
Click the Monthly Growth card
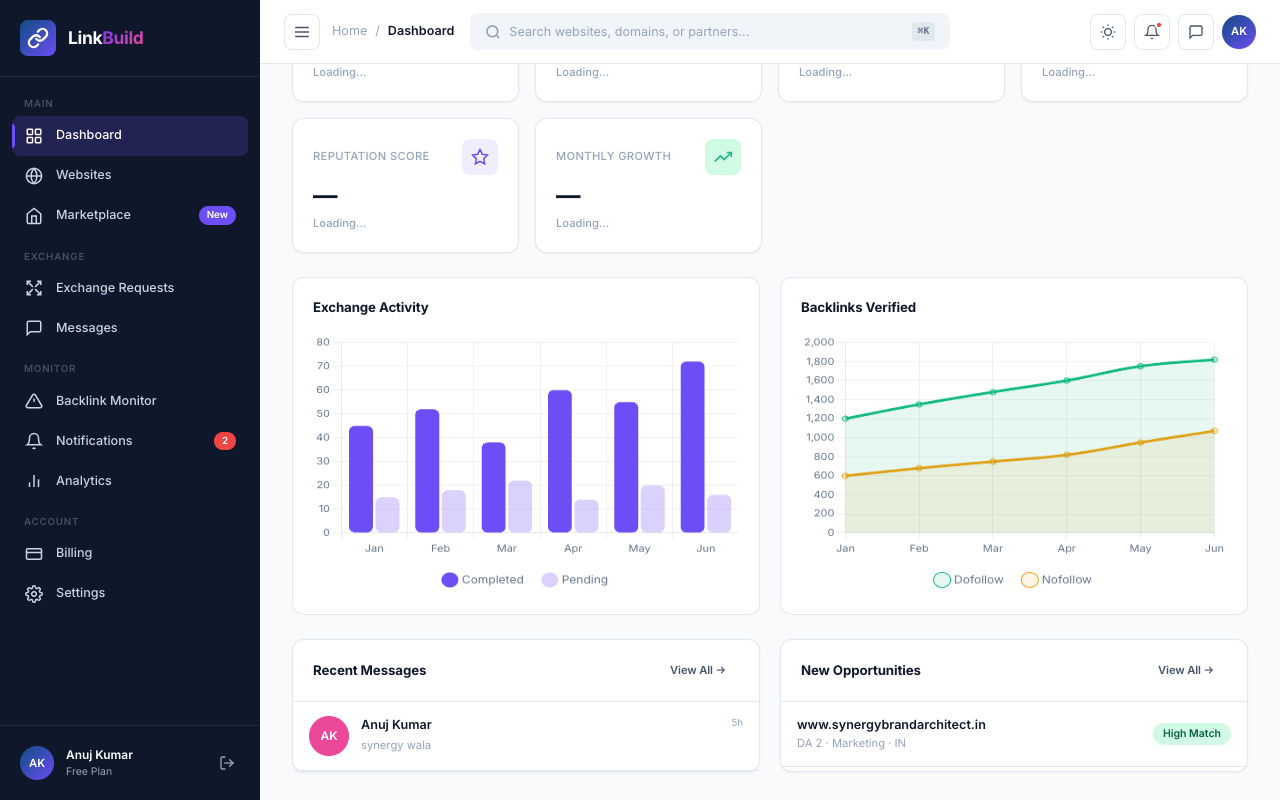648,186
